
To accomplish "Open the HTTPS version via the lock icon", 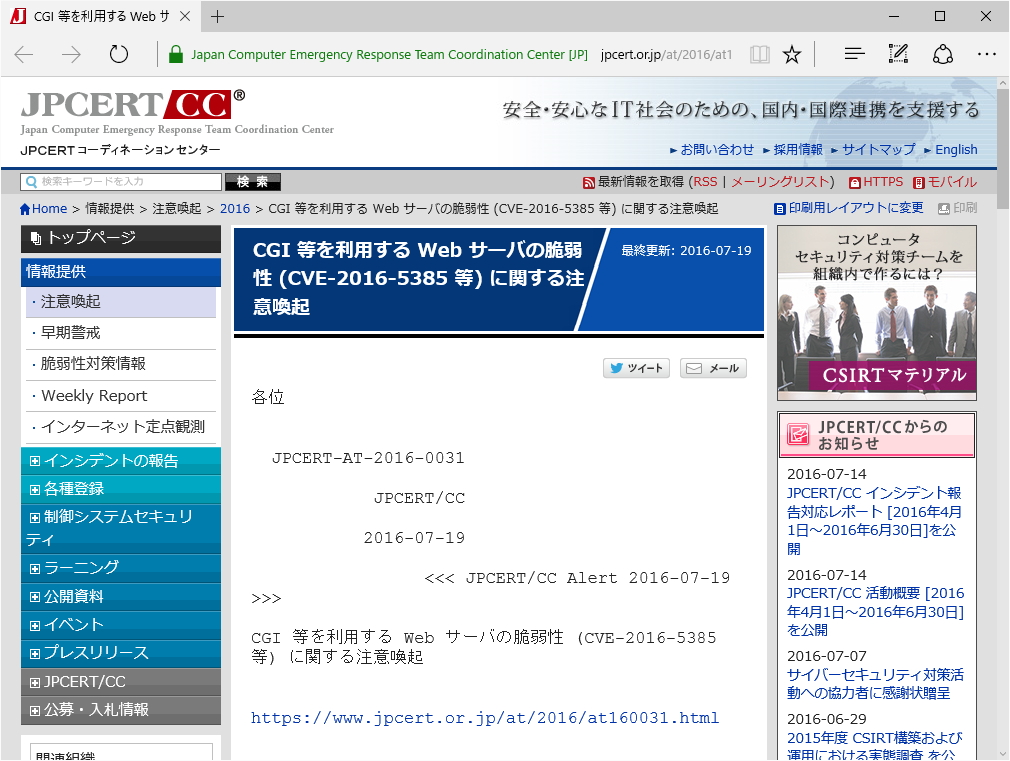I will click(x=855, y=182).
